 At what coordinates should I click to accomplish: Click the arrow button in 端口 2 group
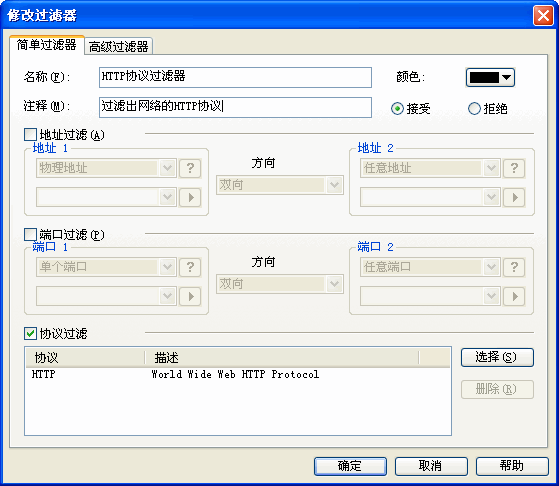click(x=514, y=296)
